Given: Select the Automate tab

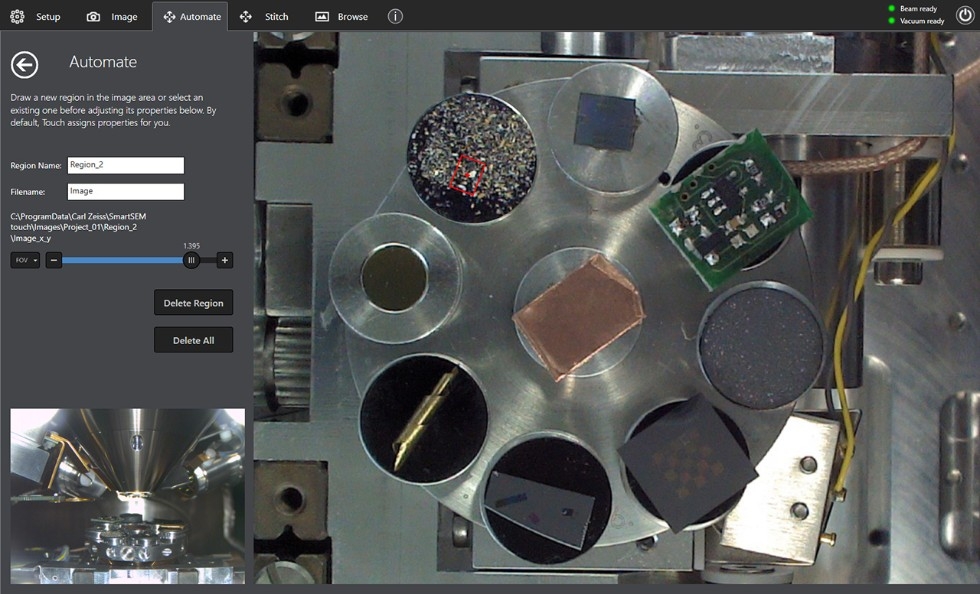Looking at the screenshot, I should pyautogui.click(x=191, y=17).
